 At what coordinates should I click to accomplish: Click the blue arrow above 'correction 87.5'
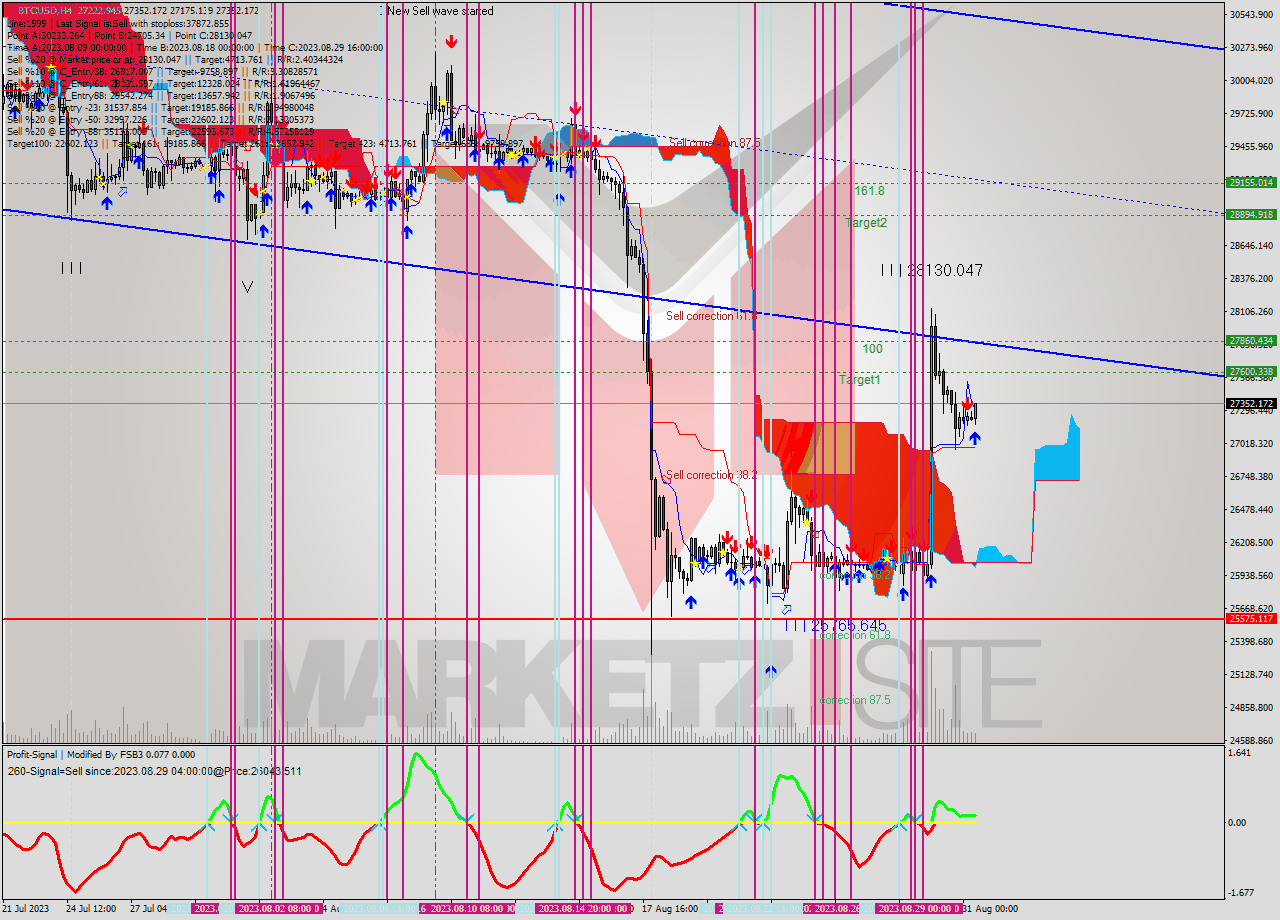pos(770,671)
